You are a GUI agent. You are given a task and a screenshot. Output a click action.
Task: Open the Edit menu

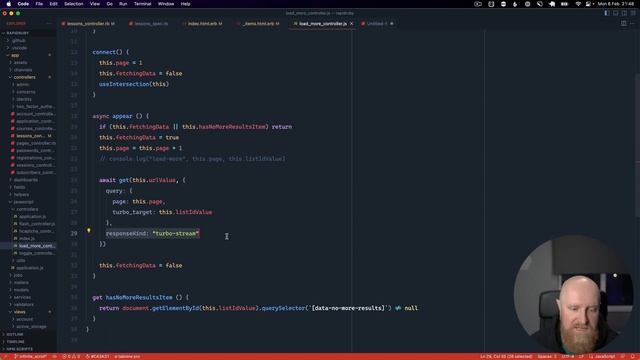pyautogui.click(x=53, y=4)
